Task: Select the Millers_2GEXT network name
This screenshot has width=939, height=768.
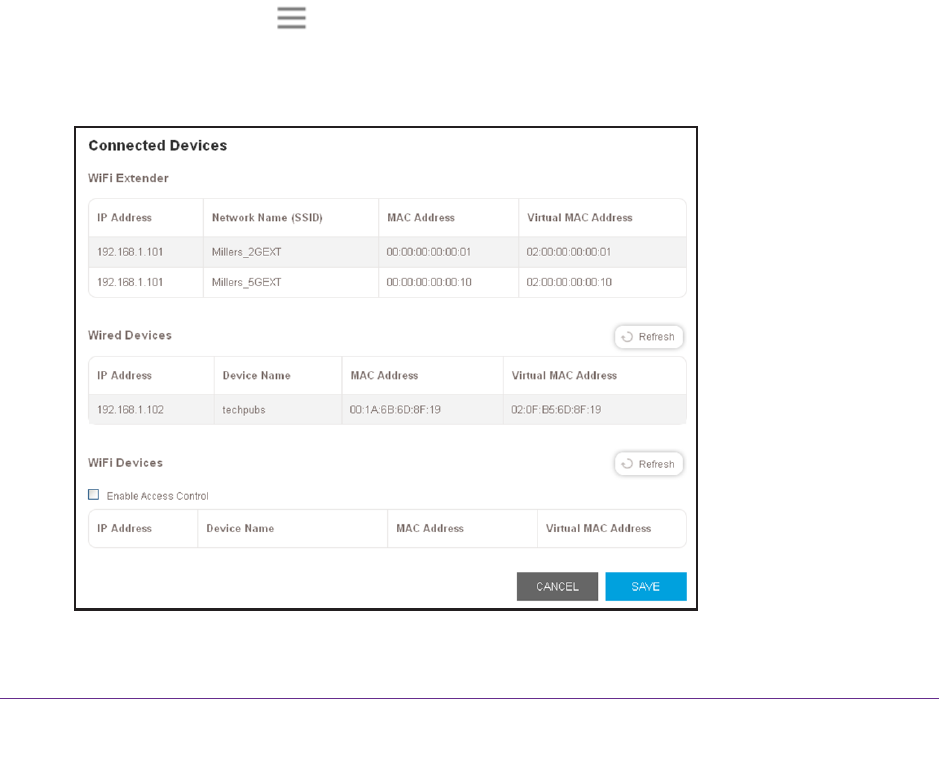Action: pyautogui.click(x=246, y=252)
